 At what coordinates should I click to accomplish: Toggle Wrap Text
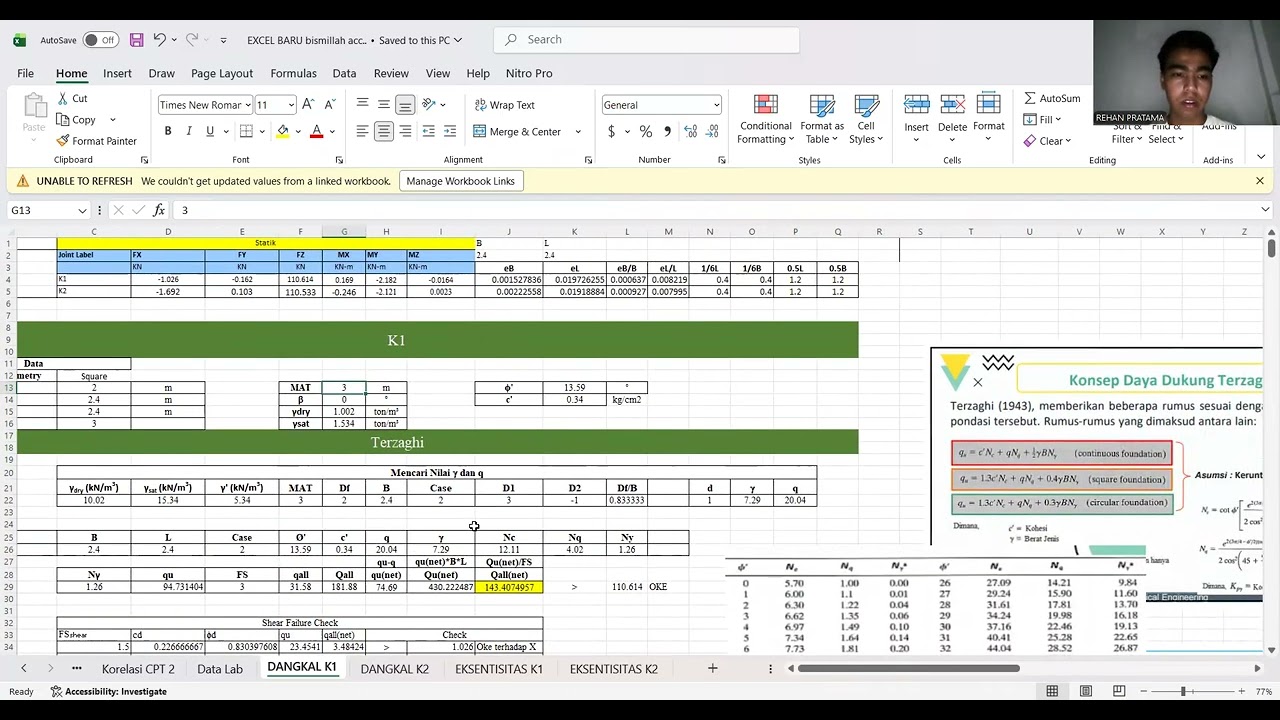[505, 105]
